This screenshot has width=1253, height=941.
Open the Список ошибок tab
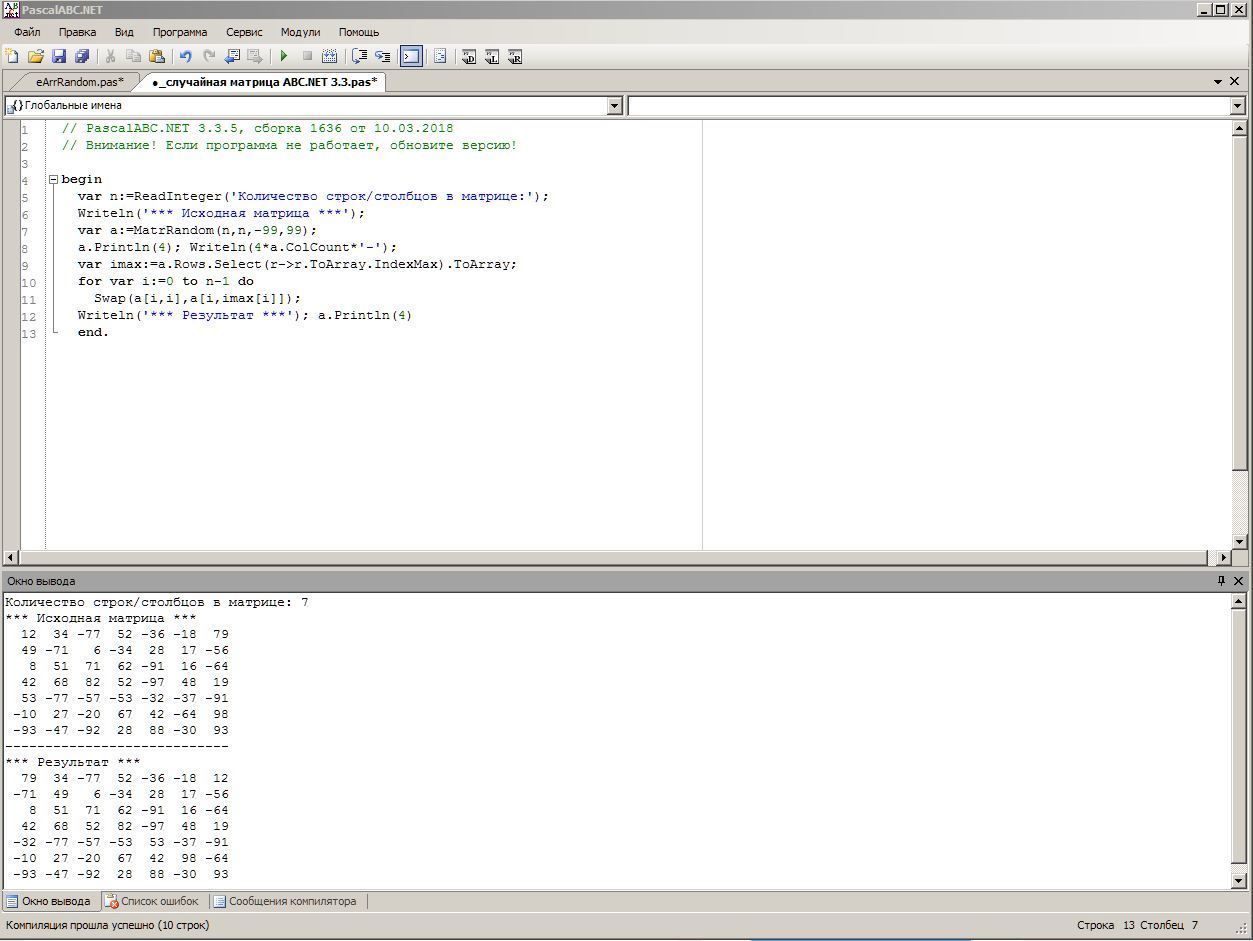click(x=158, y=901)
